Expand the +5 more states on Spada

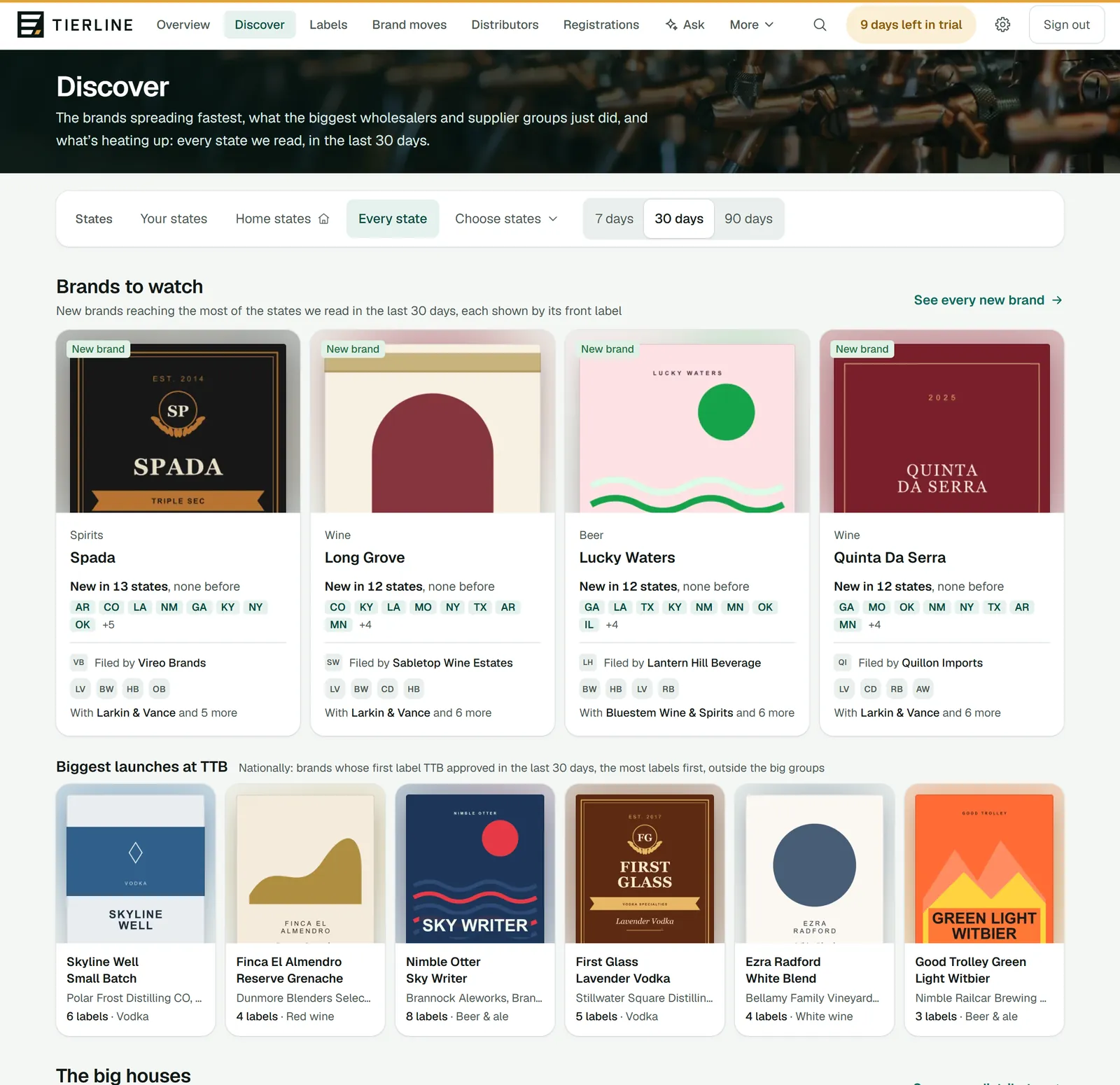(108, 624)
